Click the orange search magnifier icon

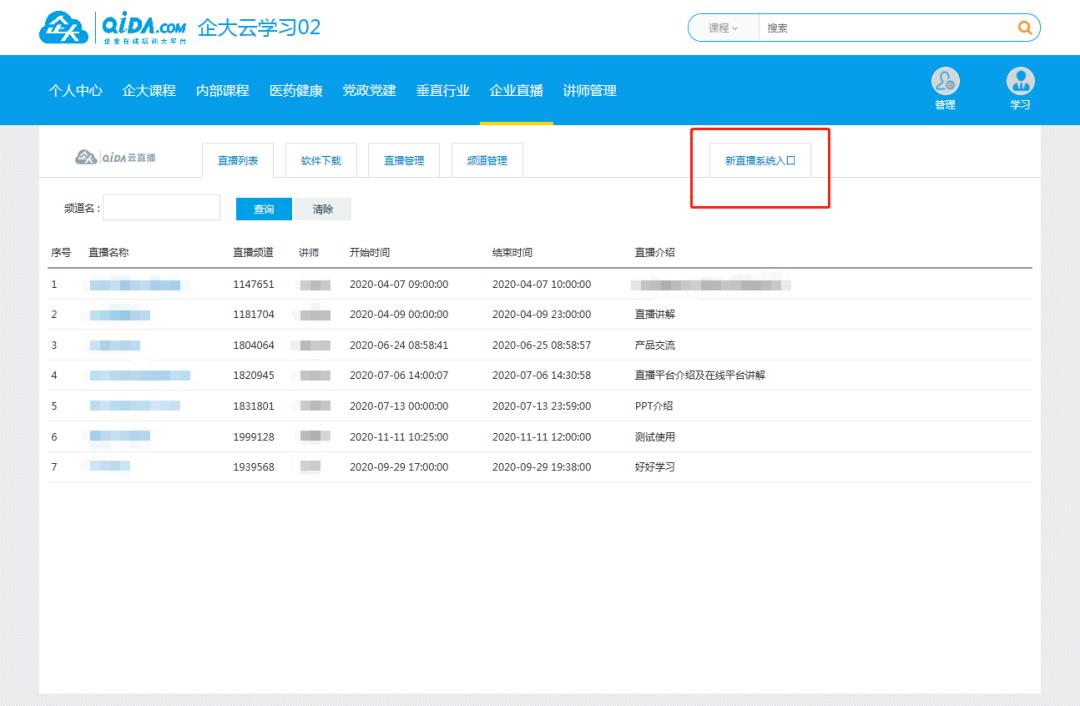pyautogui.click(x=1024, y=28)
